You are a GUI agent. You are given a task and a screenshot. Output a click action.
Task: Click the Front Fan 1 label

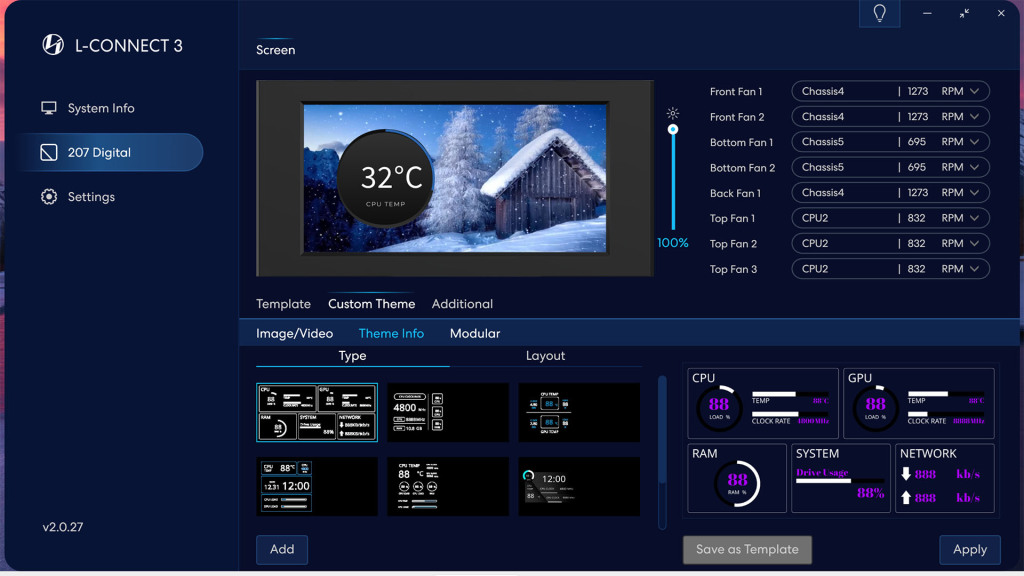(736, 91)
